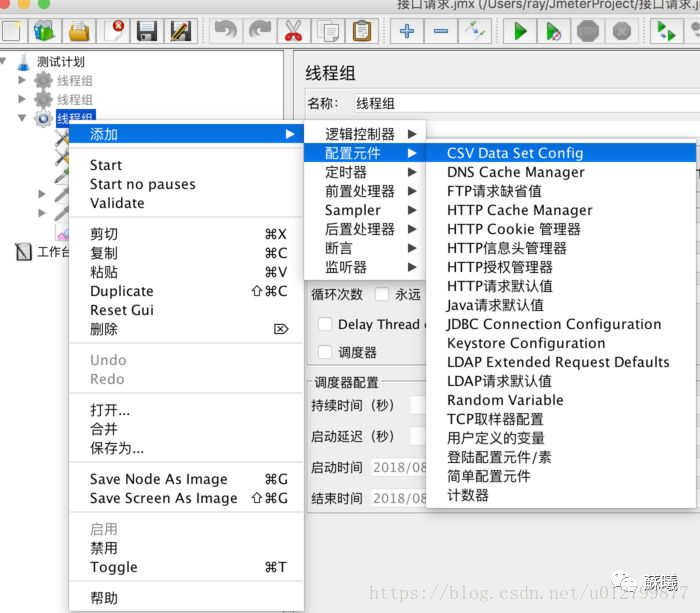Click the 启动时间 start time field

coord(399,467)
